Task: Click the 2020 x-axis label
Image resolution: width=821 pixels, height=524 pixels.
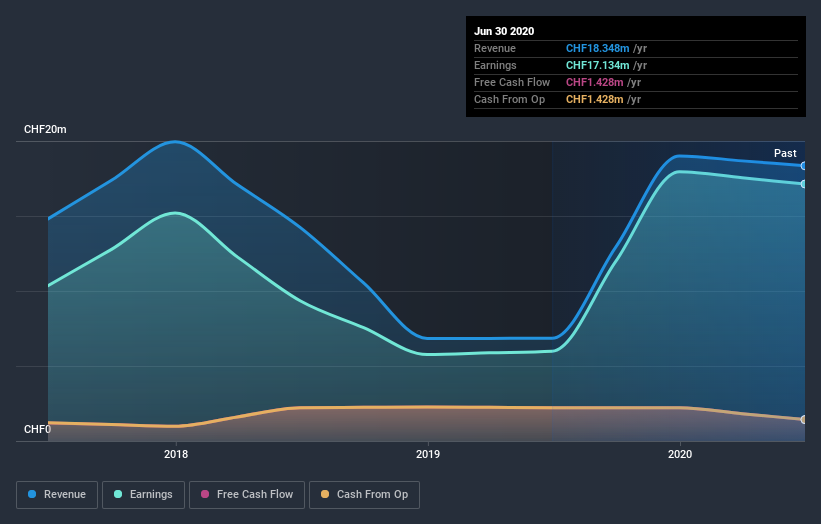Action: (x=680, y=454)
